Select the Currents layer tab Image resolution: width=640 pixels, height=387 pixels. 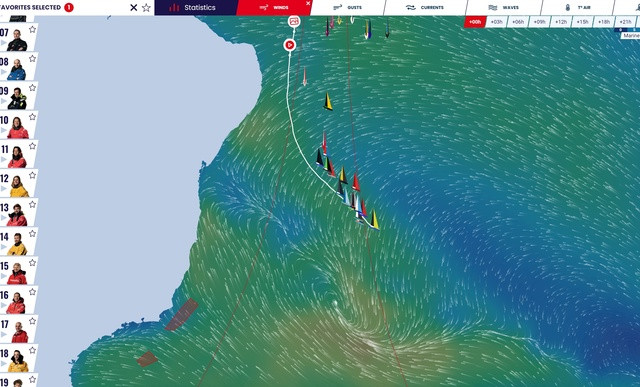click(x=424, y=7)
